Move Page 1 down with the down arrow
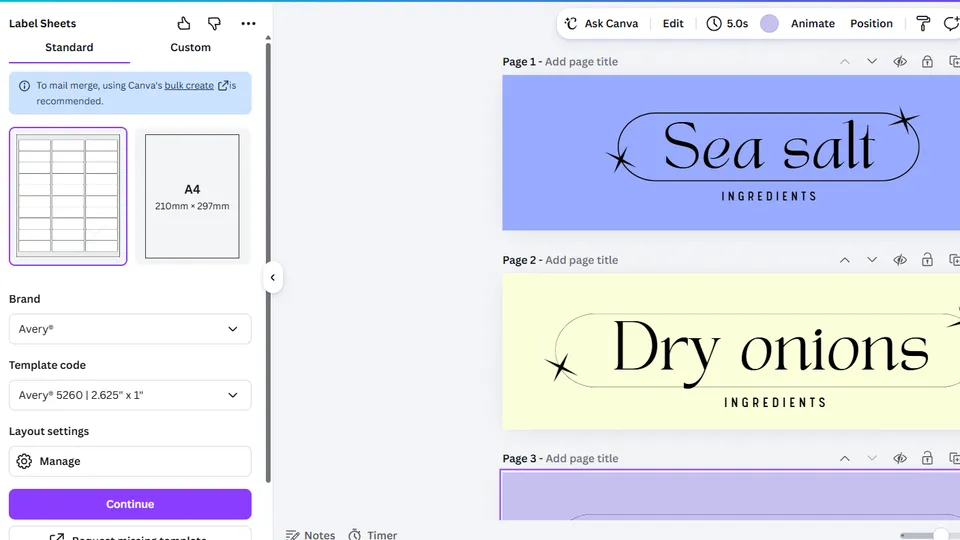This screenshot has width=960, height=540. pyautogui.click(x=872, y=61)
